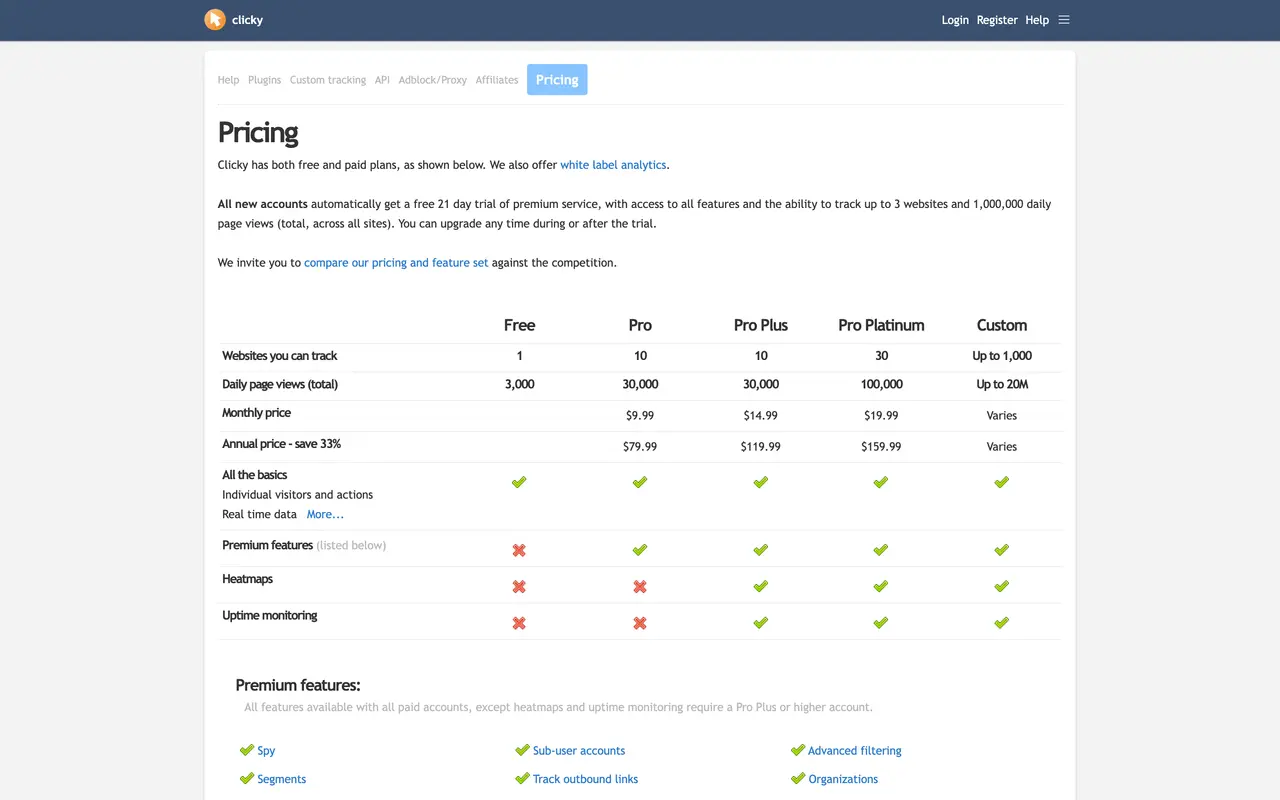
Task: Click green checkmark for Pro All the basics
Action: coord(640,482)
